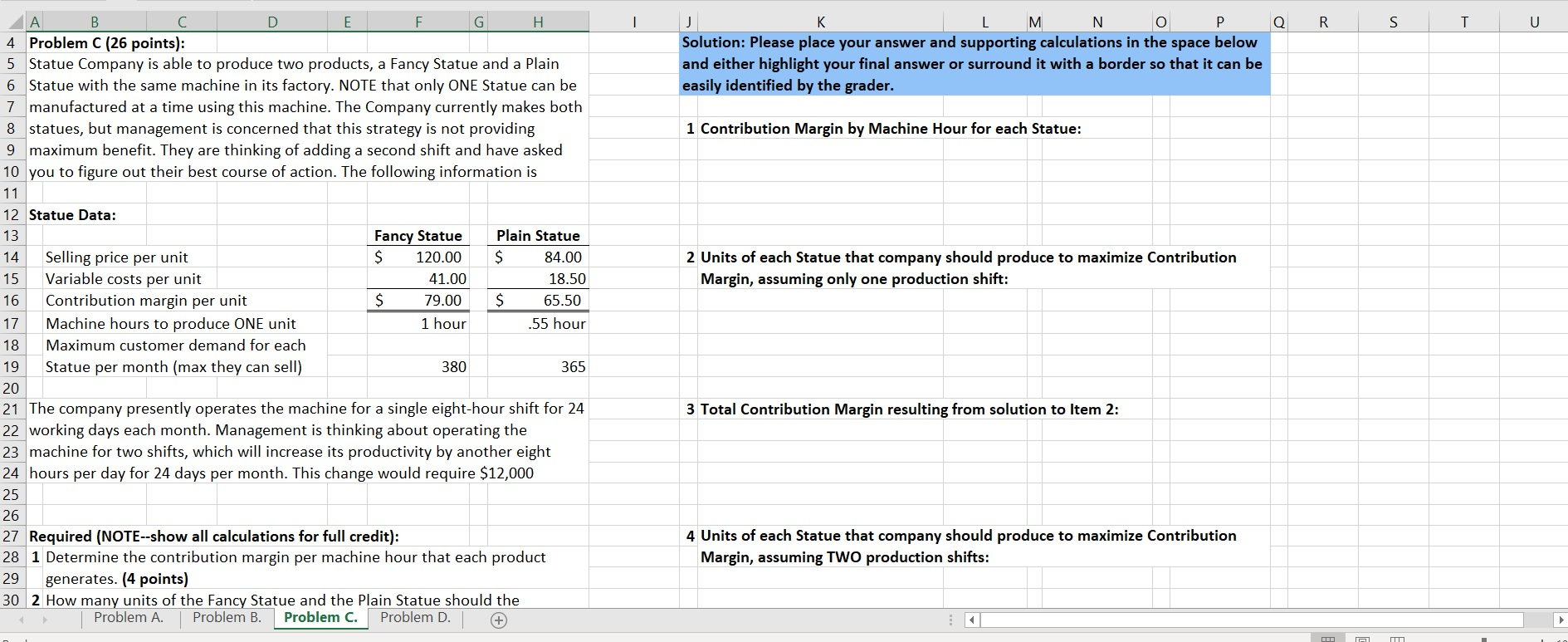This screenshot has width=1568, height=642.
Task: Switch to the Problem A. sheet tab
Action: [129, 617]
